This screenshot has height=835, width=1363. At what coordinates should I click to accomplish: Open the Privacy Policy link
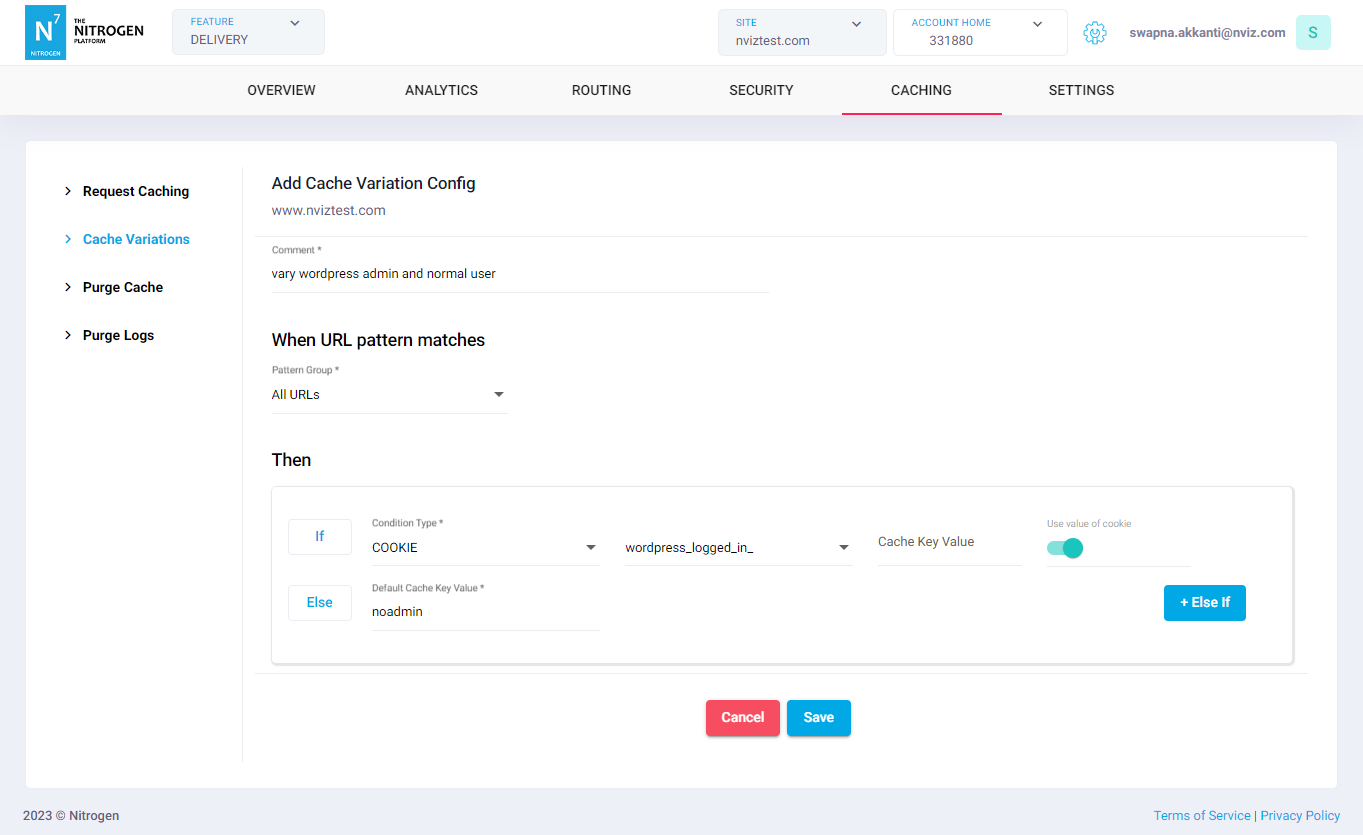(1300, 815)
